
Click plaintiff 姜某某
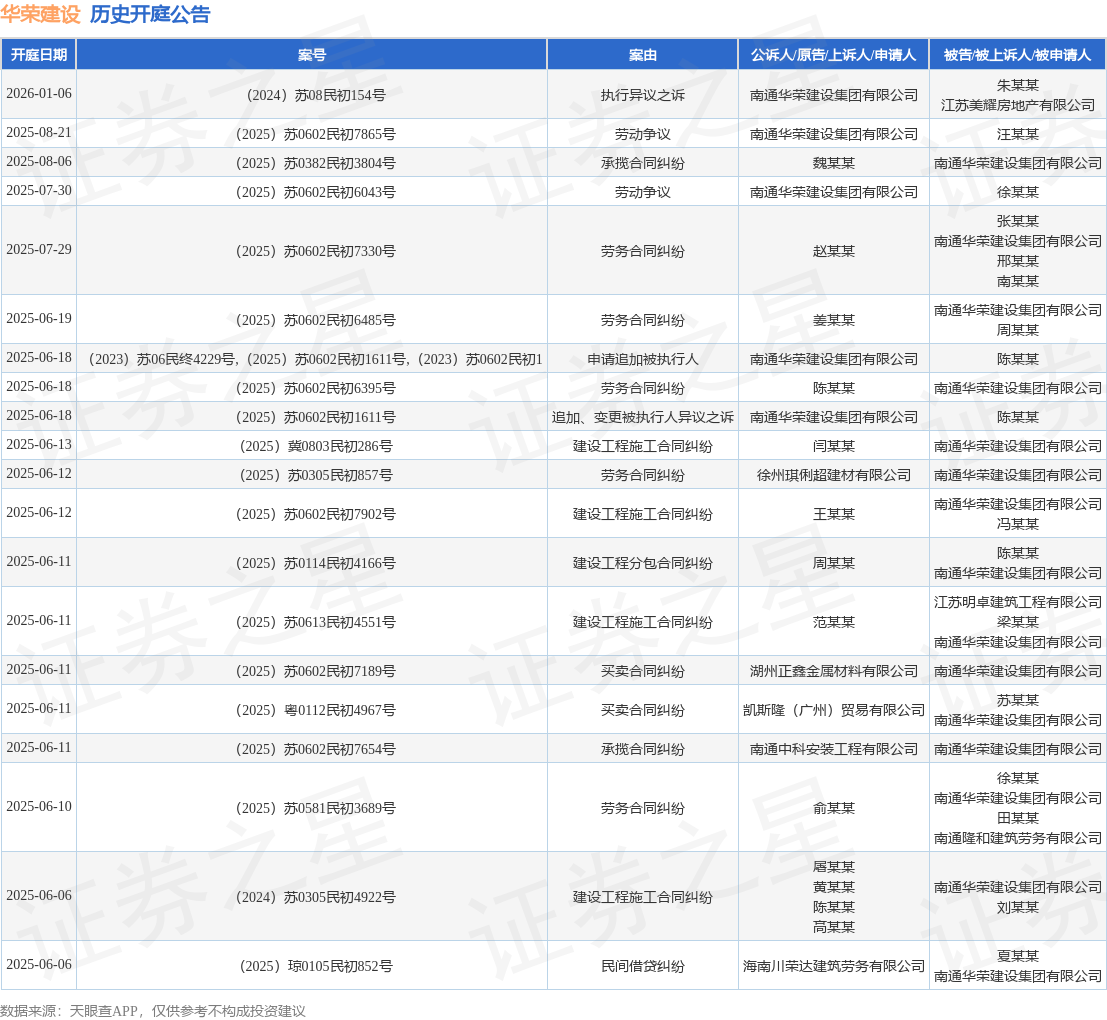833,320
